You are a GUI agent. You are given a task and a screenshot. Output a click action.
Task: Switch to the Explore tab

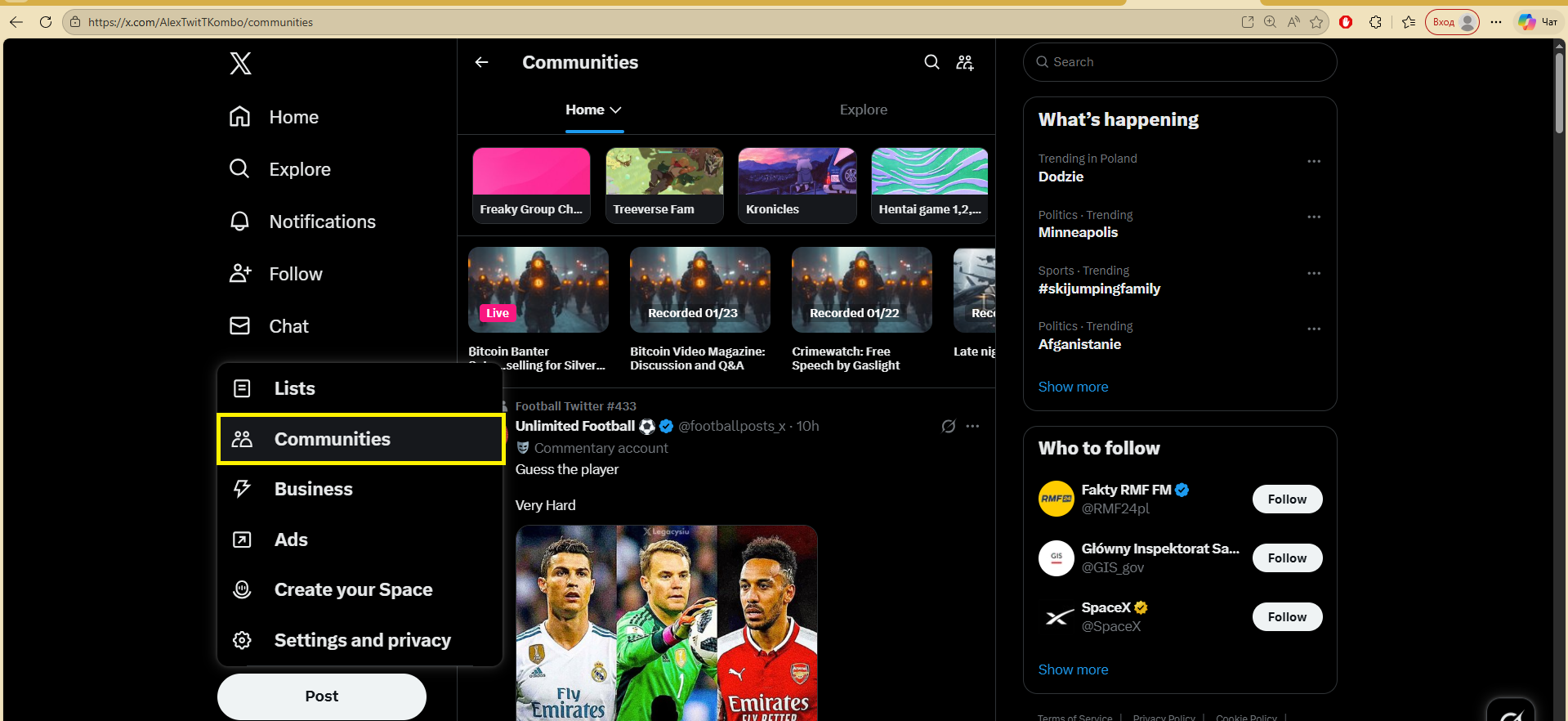pos(863,110)
